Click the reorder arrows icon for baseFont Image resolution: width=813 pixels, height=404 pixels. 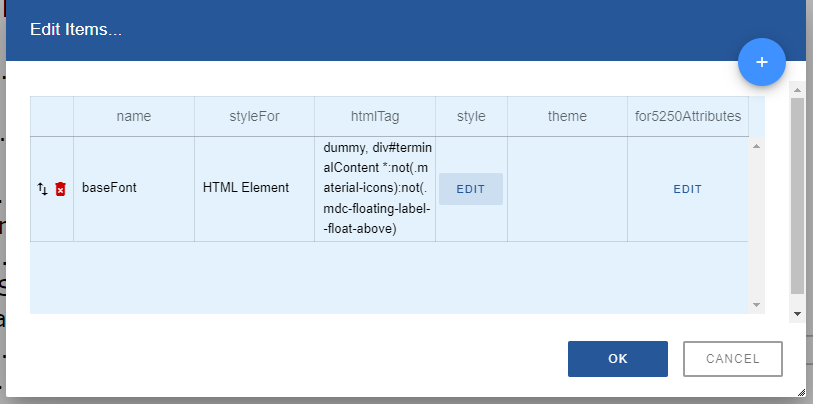pyautogui.click(x=42, y=189)
